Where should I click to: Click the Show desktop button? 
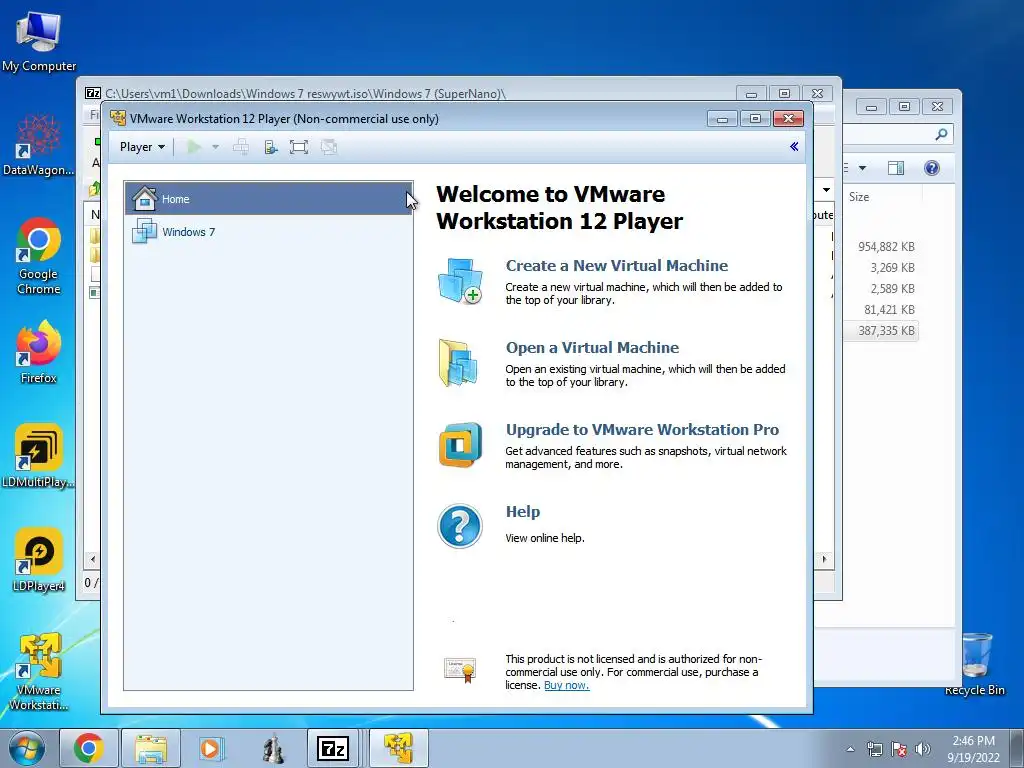coord(1017,748)
